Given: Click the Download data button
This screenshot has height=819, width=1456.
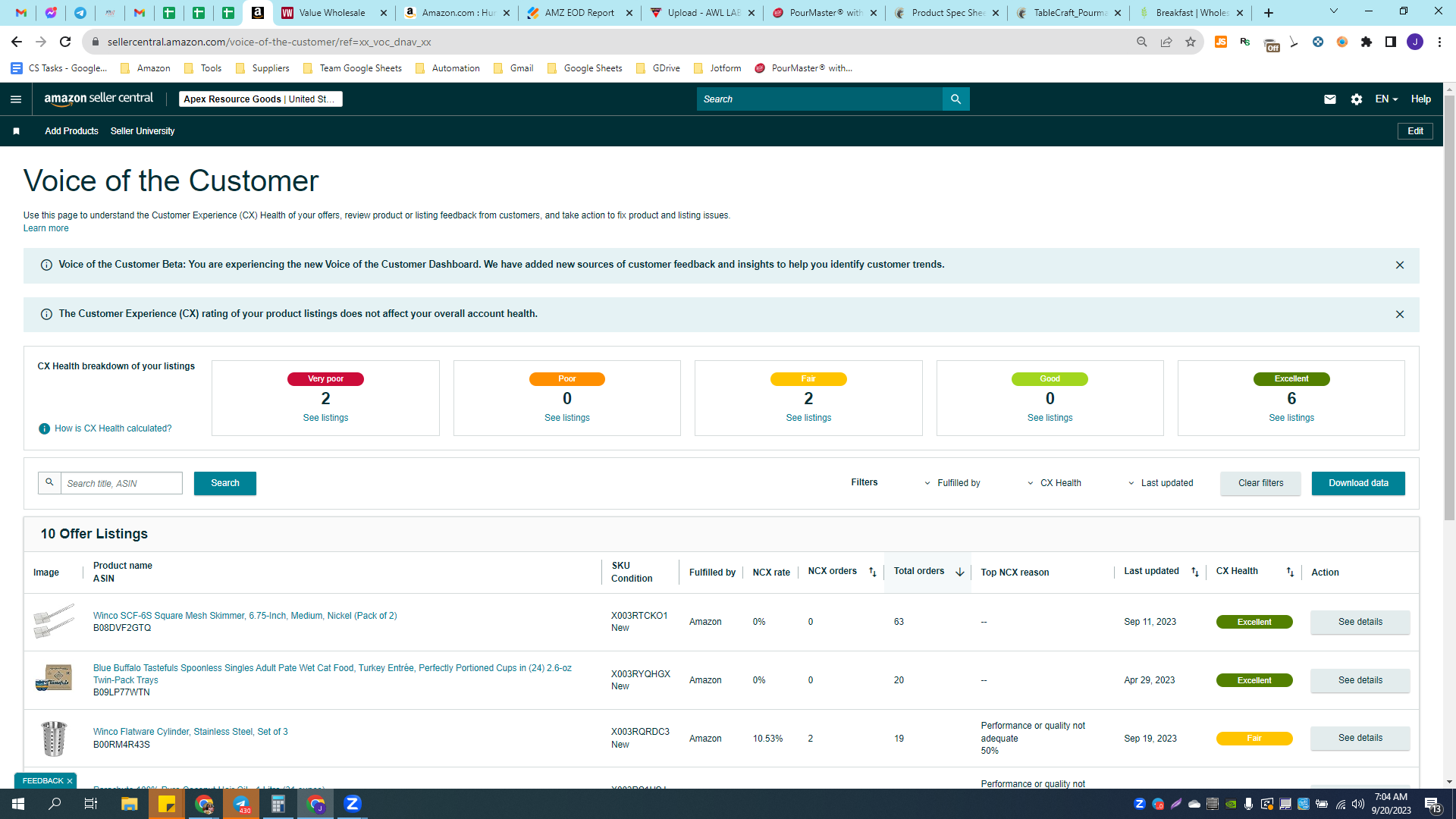Looking at the screenshot, I should click(1358, 484).
